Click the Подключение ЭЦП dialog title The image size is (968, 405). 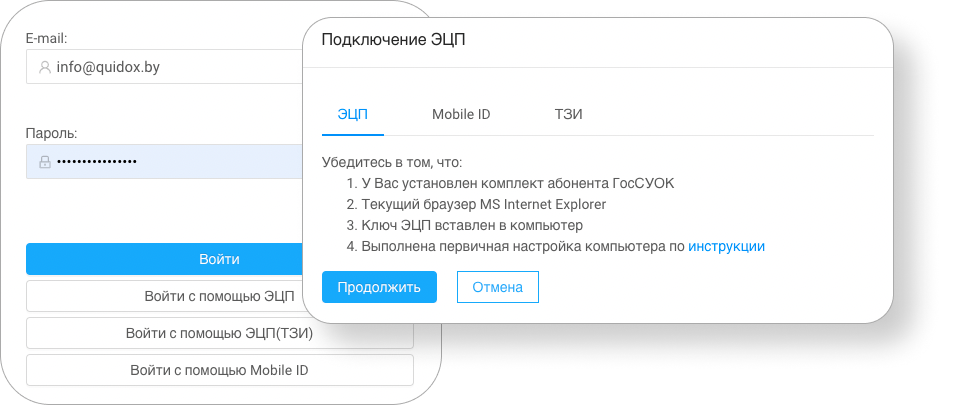(x=393, y=41)
